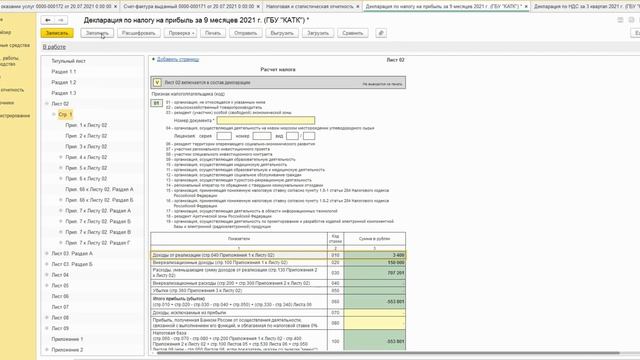Click the line 030 amount cell '707 201'
The image size is (640, 360).
pos(375,273)
